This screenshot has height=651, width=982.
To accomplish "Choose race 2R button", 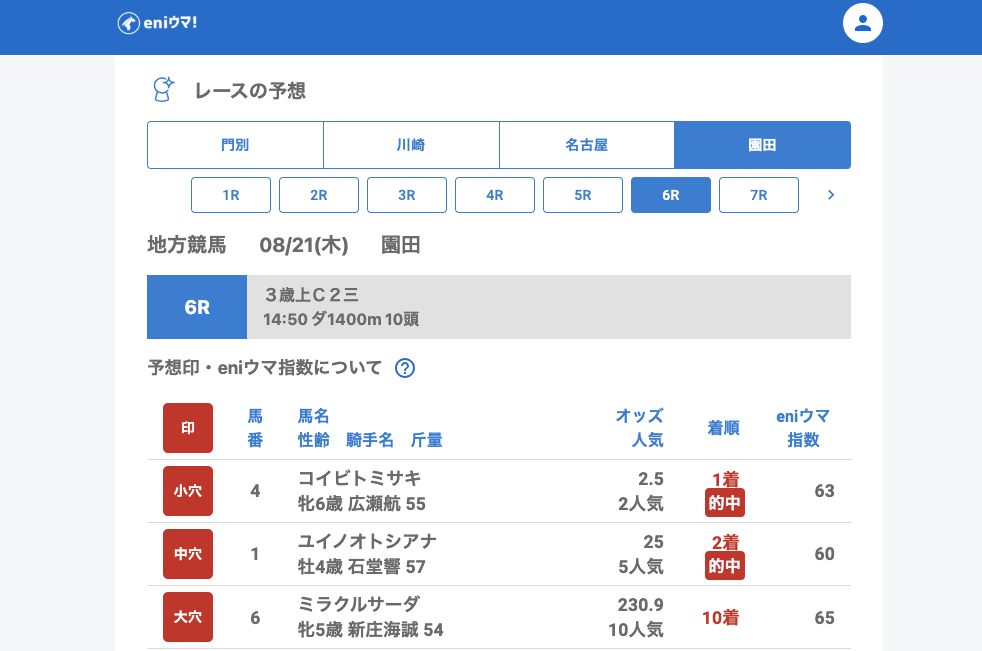I will [319, 195].
